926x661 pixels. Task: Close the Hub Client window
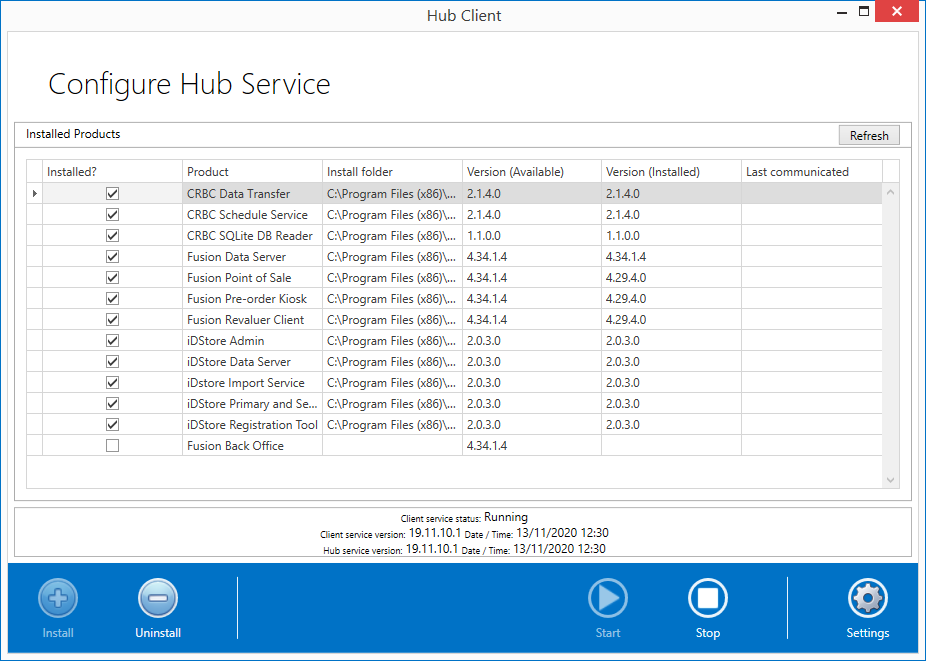coord(896,11)
